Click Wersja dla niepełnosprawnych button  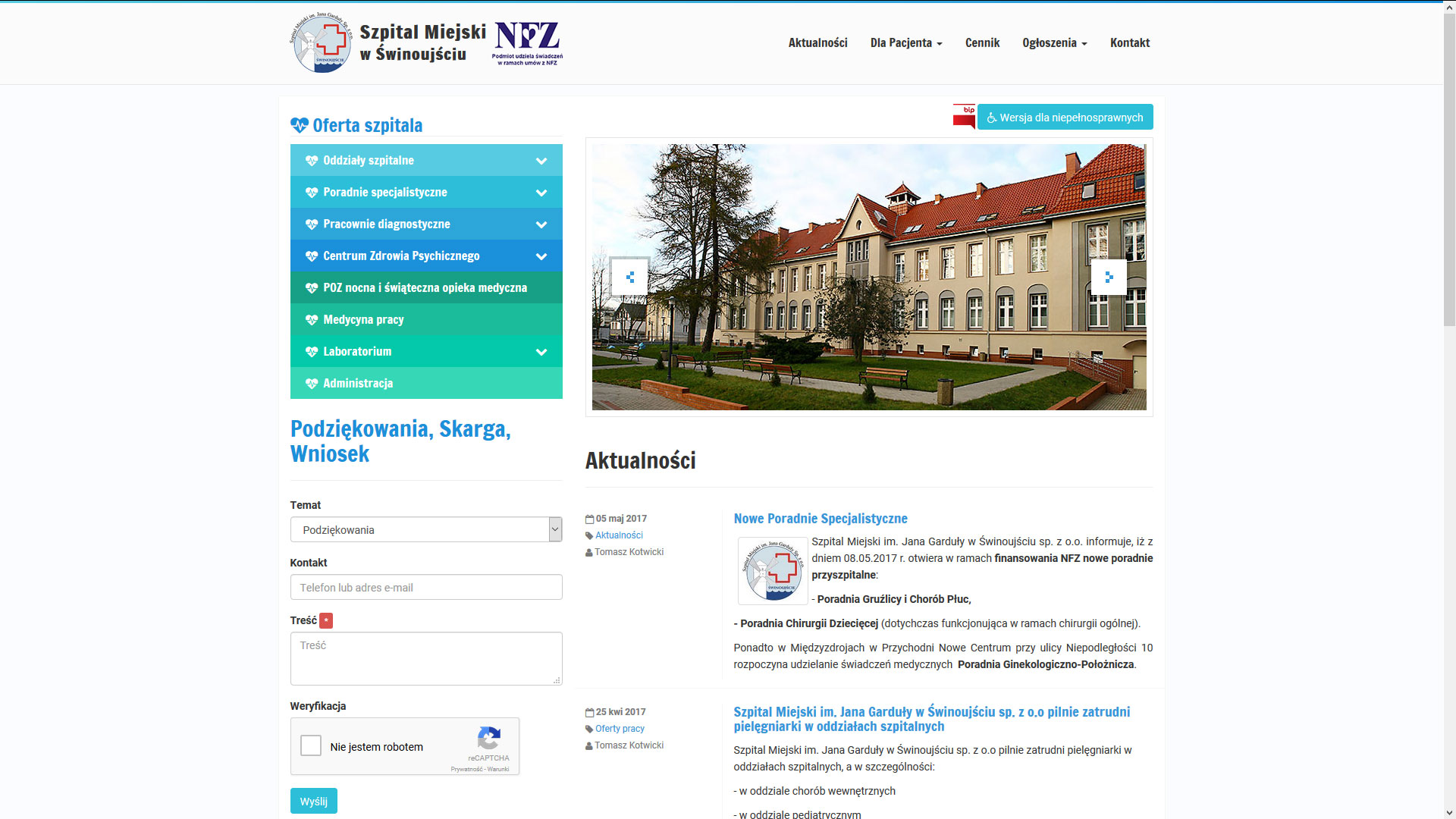(x=1065, y=118)
